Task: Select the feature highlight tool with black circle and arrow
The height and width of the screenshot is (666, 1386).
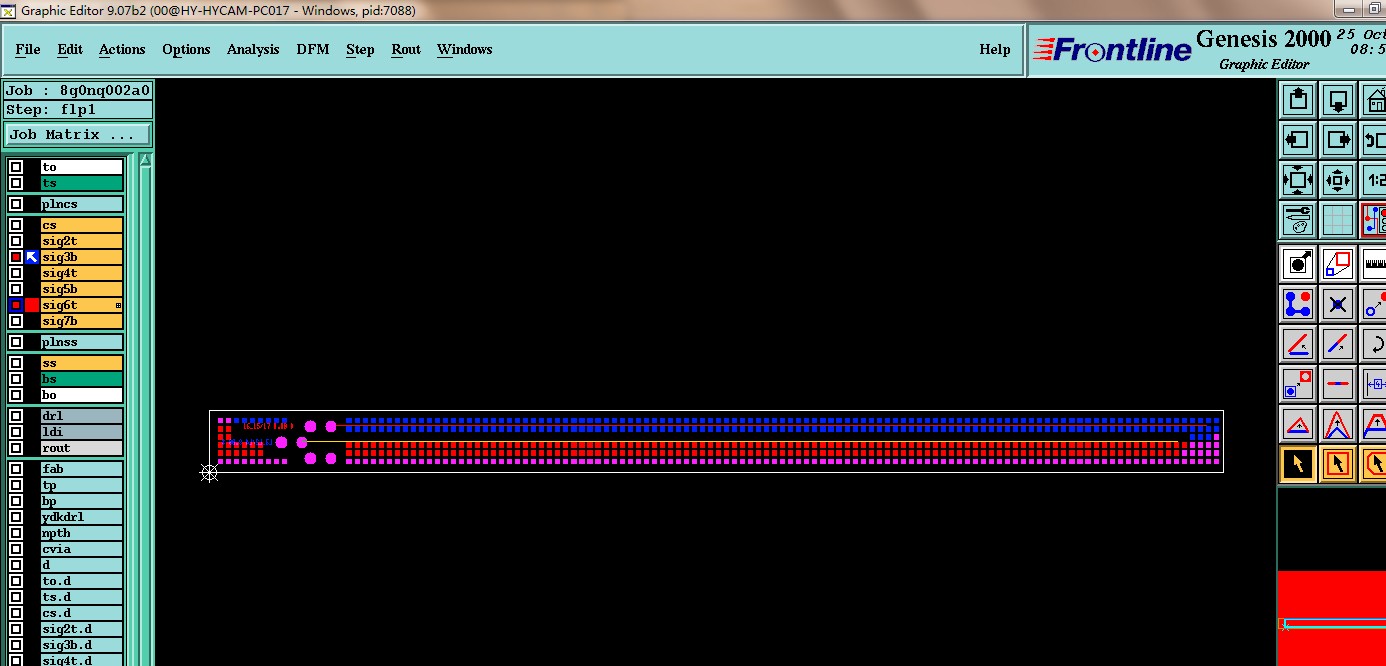Action: click(x=1298, y=264)
